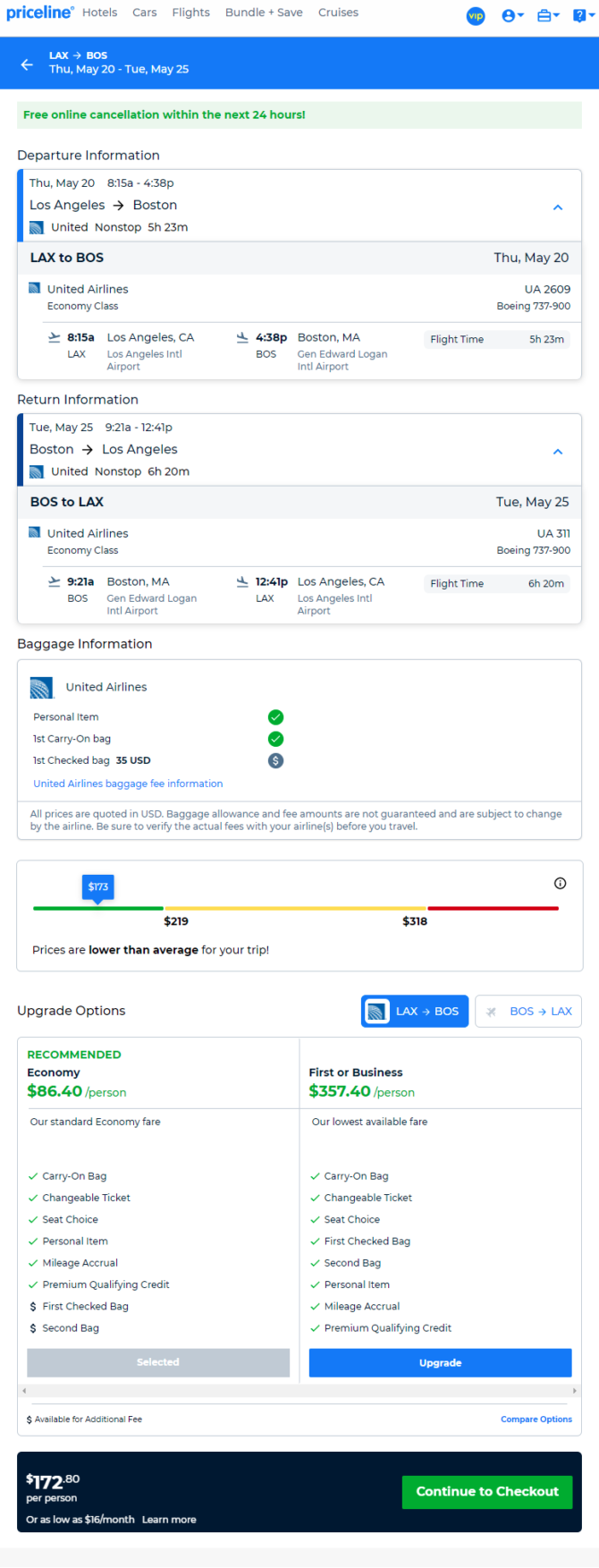The width and height of the screenshot is (599, 1568).
Task: Open the user account menu icon
Action: (512, 16)
